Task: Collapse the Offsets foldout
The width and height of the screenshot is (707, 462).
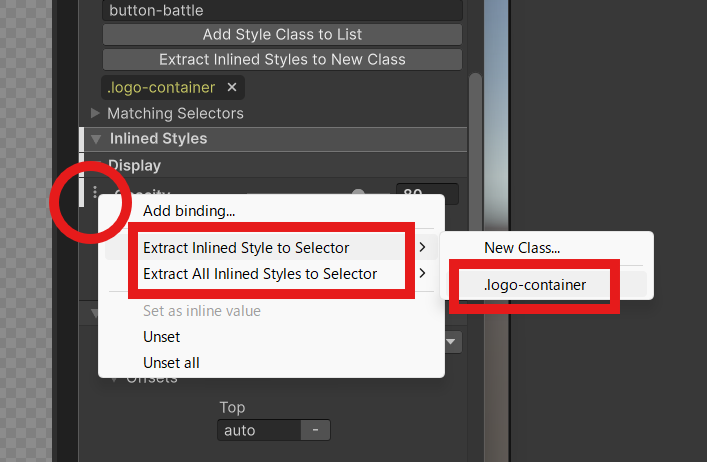Action: pos(115,378)
